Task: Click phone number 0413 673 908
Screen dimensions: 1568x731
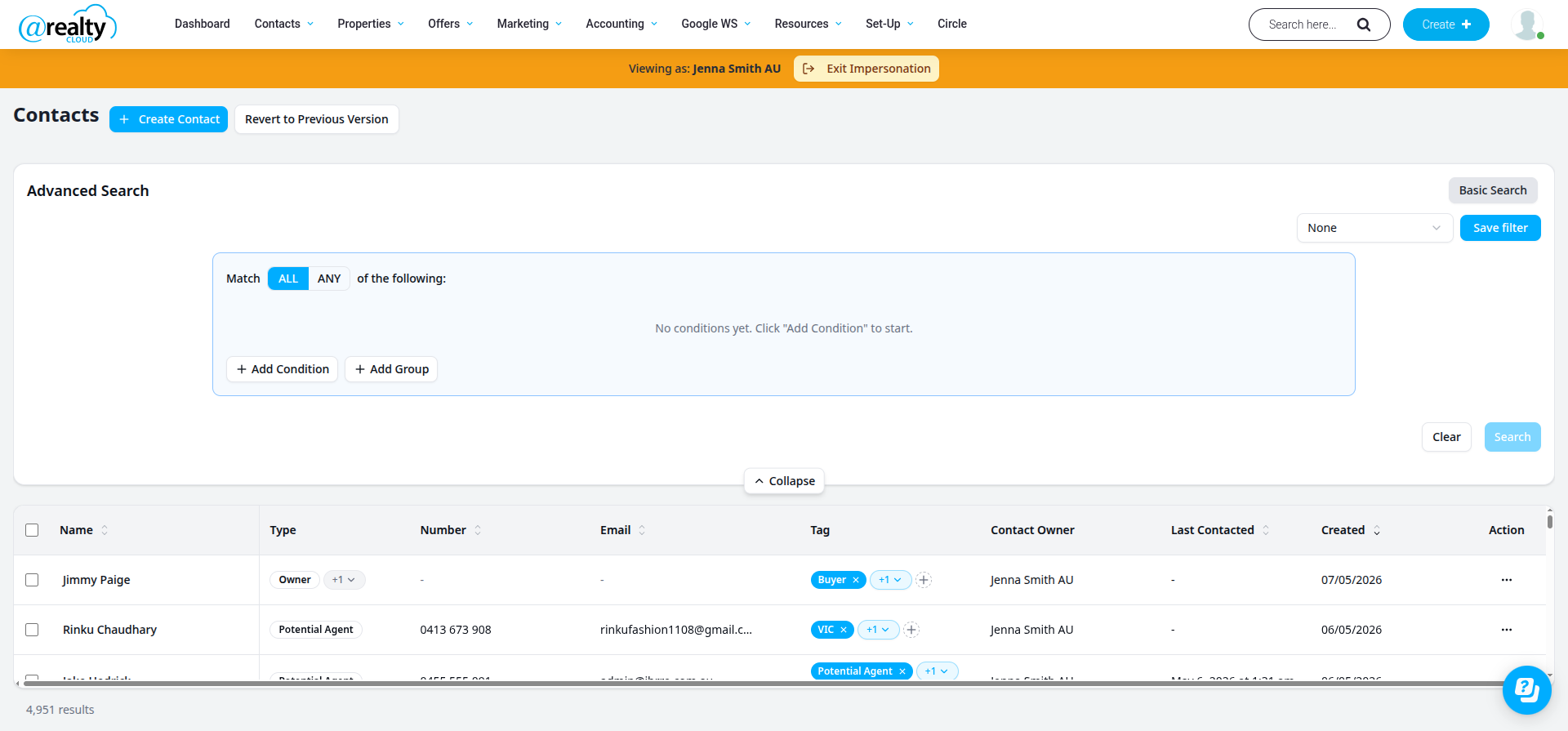Action: [456, 630]
